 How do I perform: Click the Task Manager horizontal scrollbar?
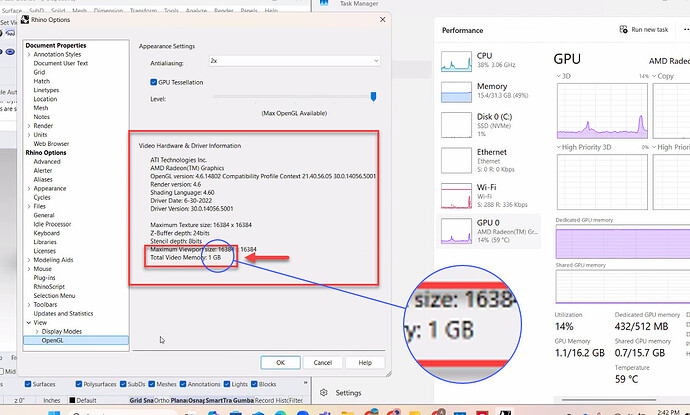pos(609,400)
